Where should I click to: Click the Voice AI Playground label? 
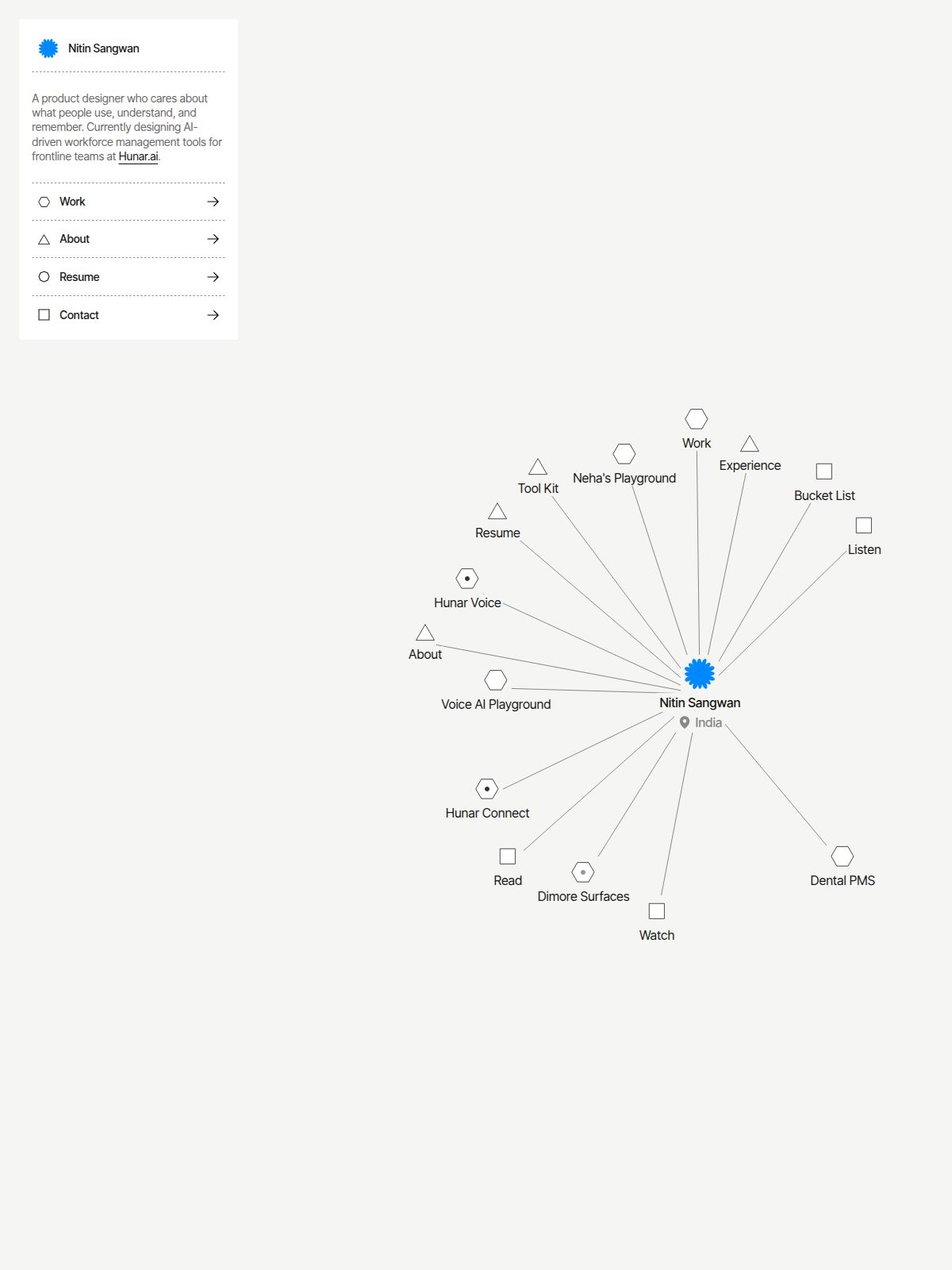pos(496,704)
